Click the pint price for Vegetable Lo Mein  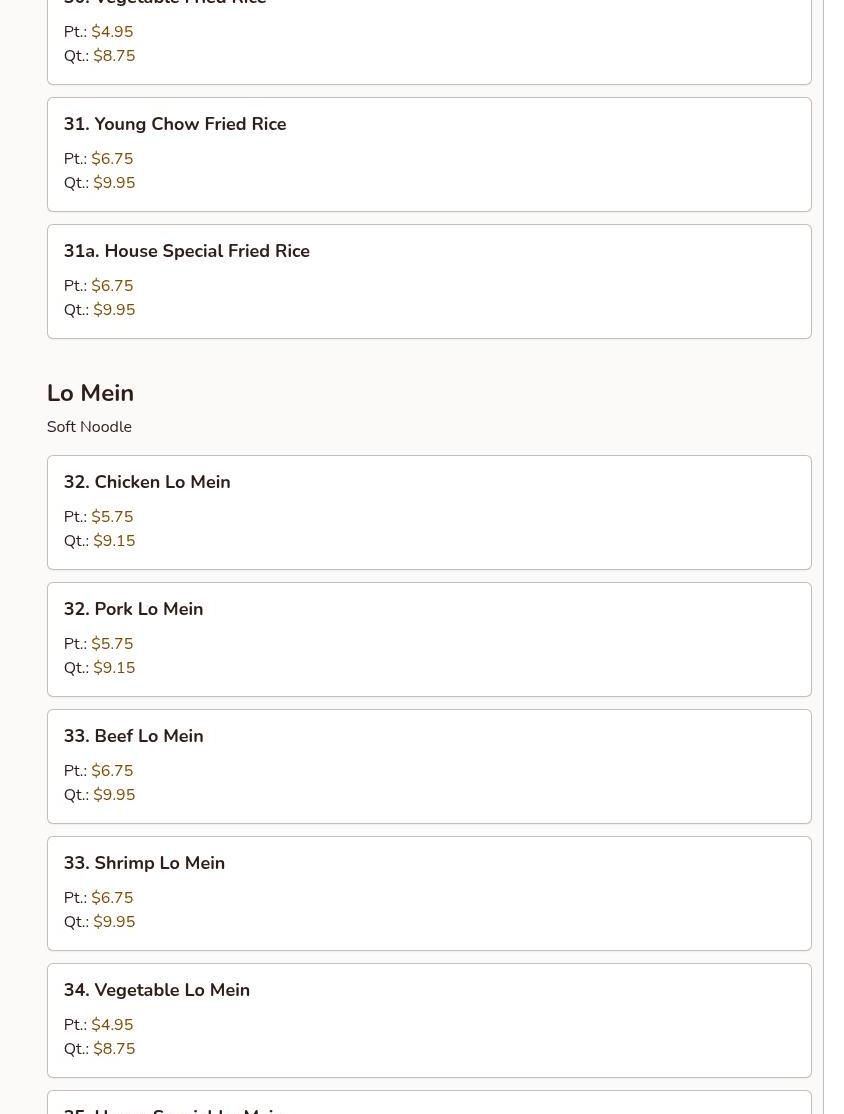(112, 1025)
